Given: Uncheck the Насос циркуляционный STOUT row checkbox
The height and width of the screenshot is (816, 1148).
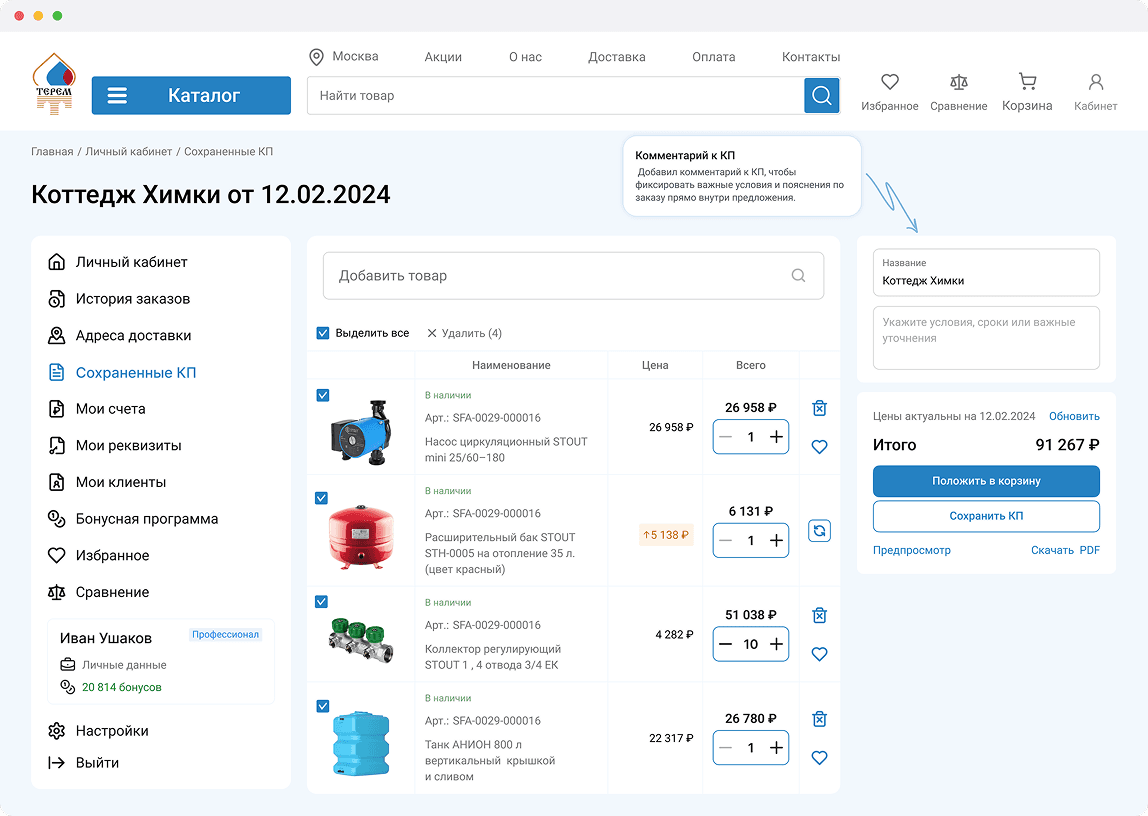Looking at the screenshot, I should pyautogui.click(x=322, y=395).
